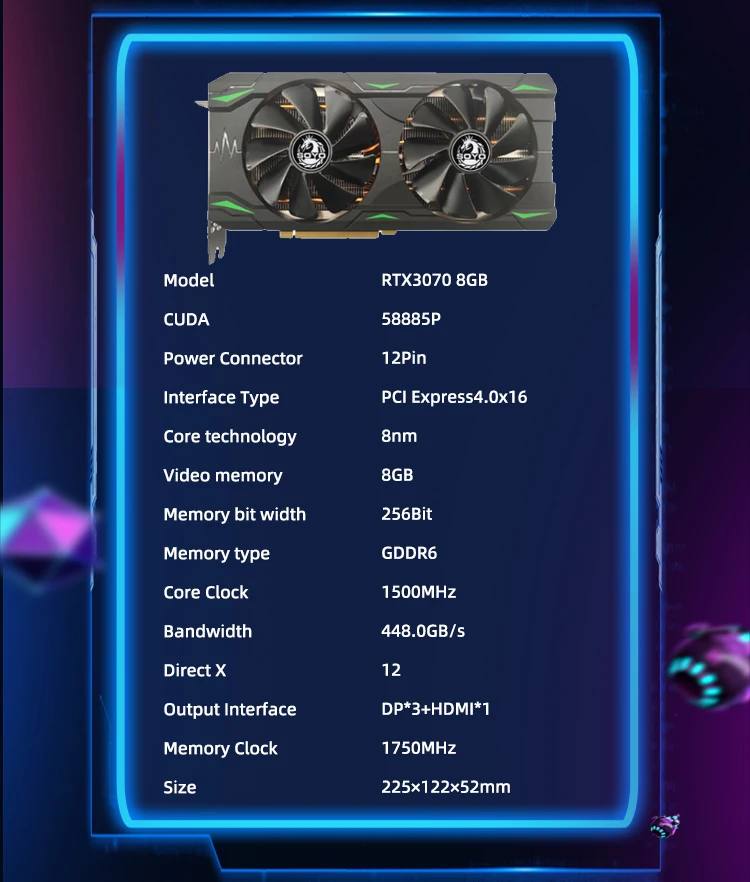Image resolution: width=750 pixels, height=882 pixels.
Task: Select the Size 225×122×52mm value
Action: click(x=446, y=787)
